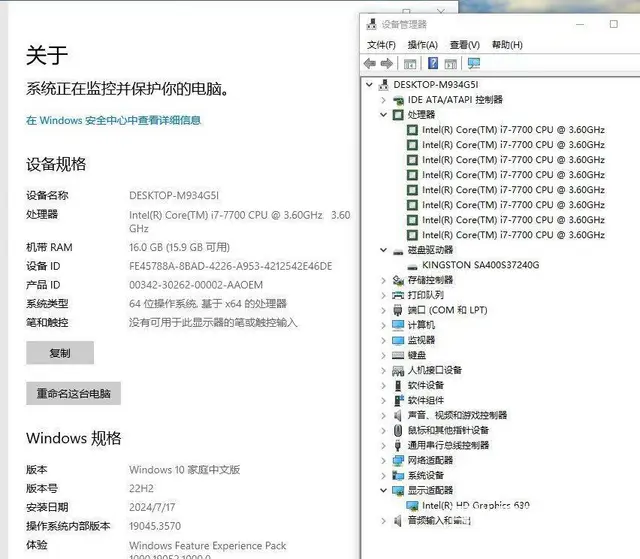Click the 键盘 category keyboard icon
The image size is (640, 559).
[398, 355]
